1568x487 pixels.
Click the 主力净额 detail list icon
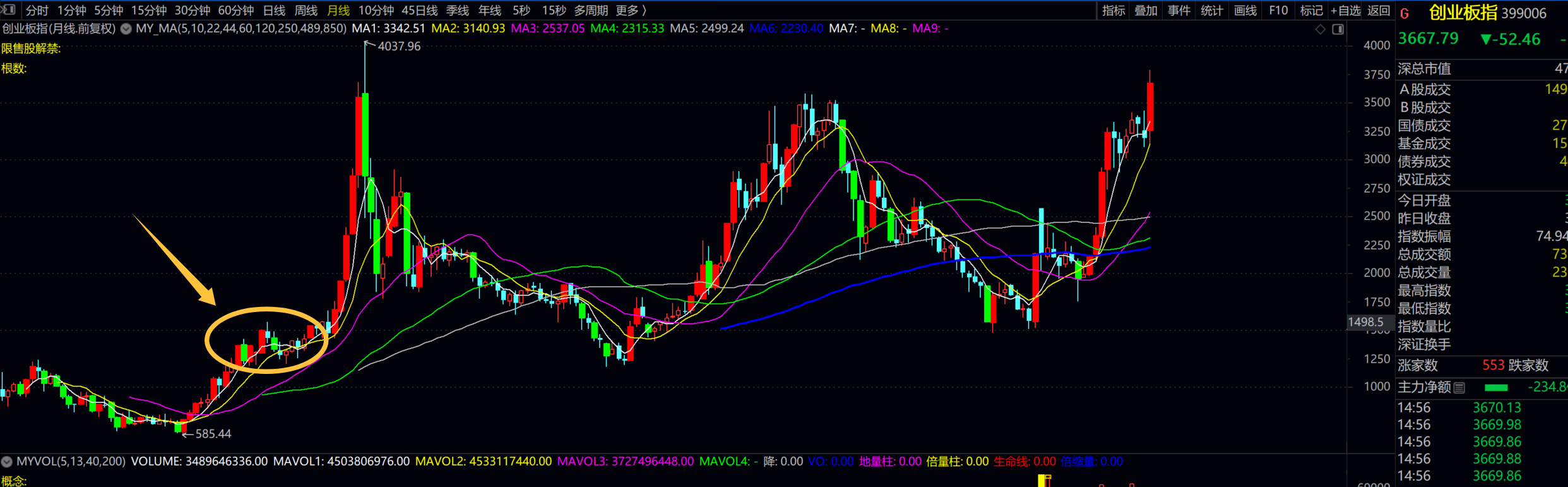coord(1459,388)
